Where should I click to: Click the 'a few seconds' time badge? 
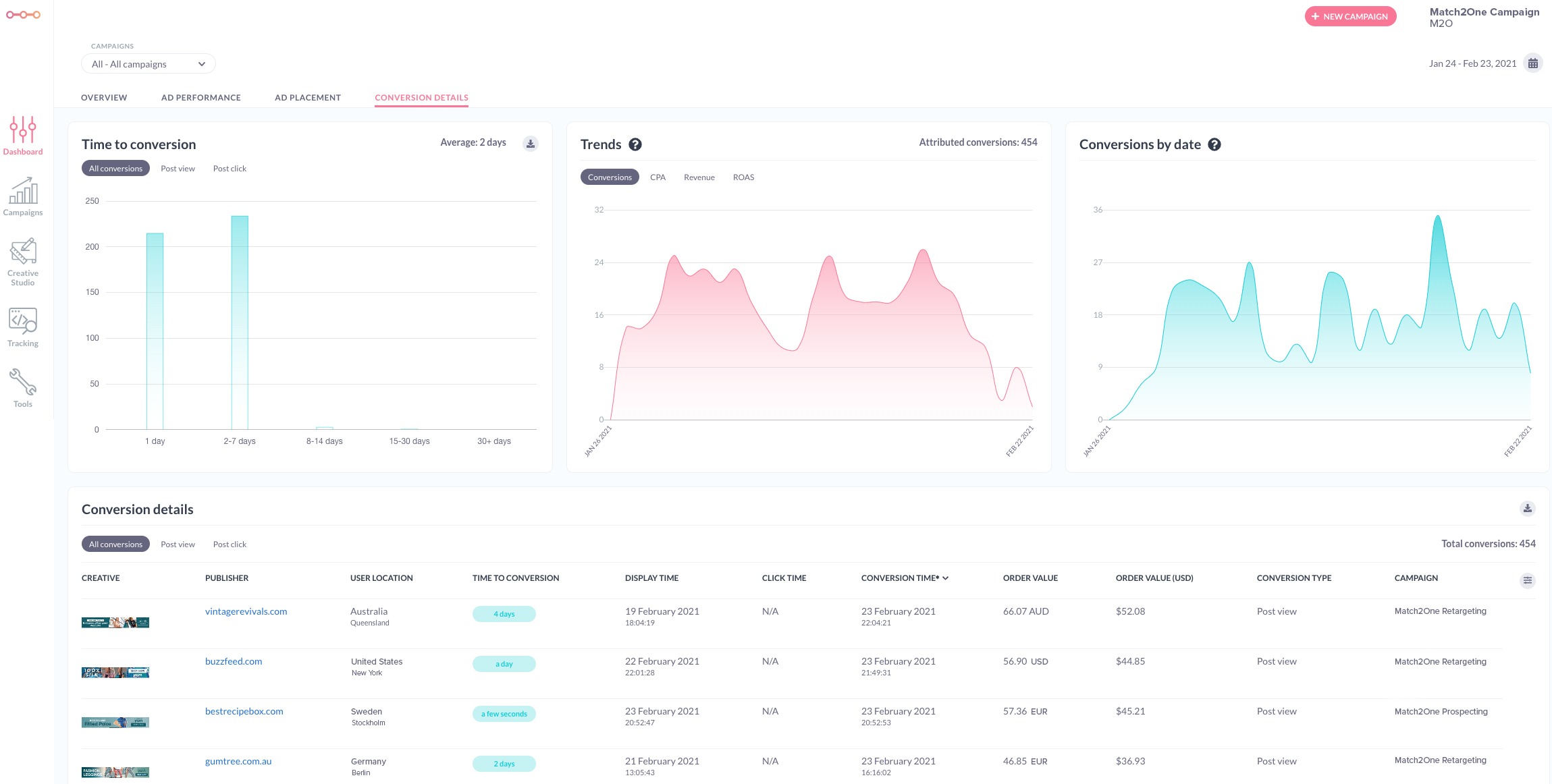pyautogui.click(x=504, y=714)
